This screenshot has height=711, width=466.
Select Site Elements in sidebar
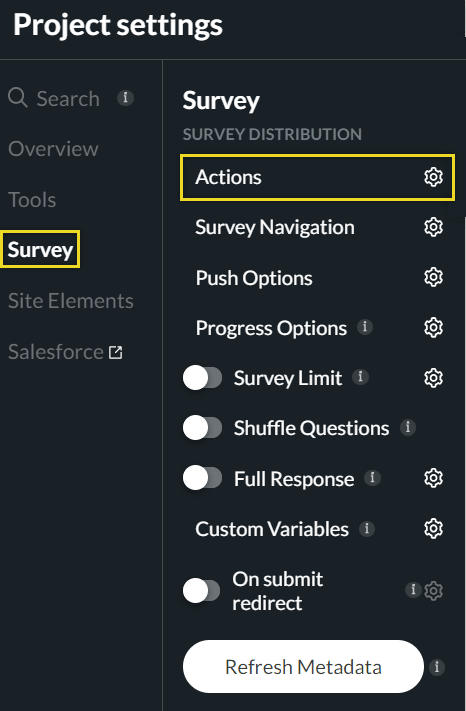pos(71,301)
